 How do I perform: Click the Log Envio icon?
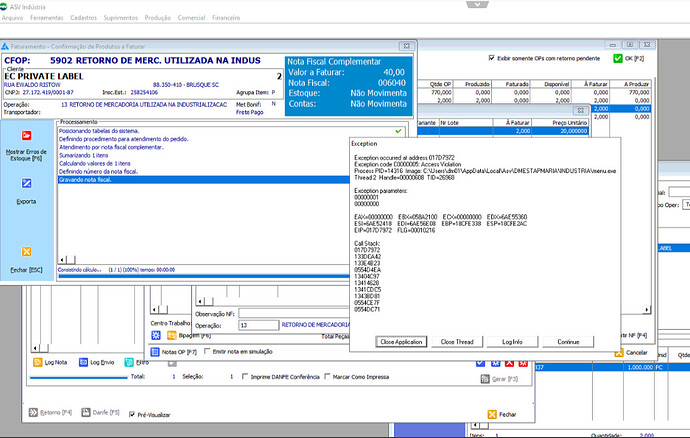(x=81, y=361)
